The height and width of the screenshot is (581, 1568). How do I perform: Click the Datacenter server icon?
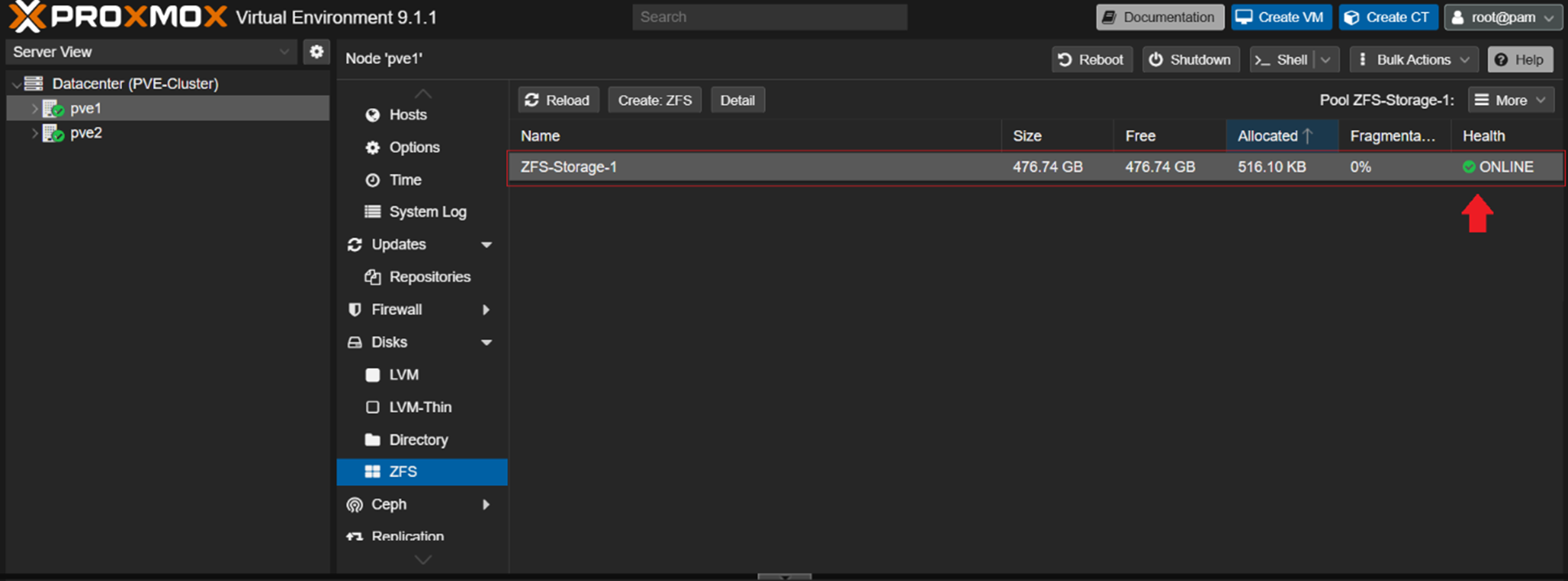[x=33, y=83]
